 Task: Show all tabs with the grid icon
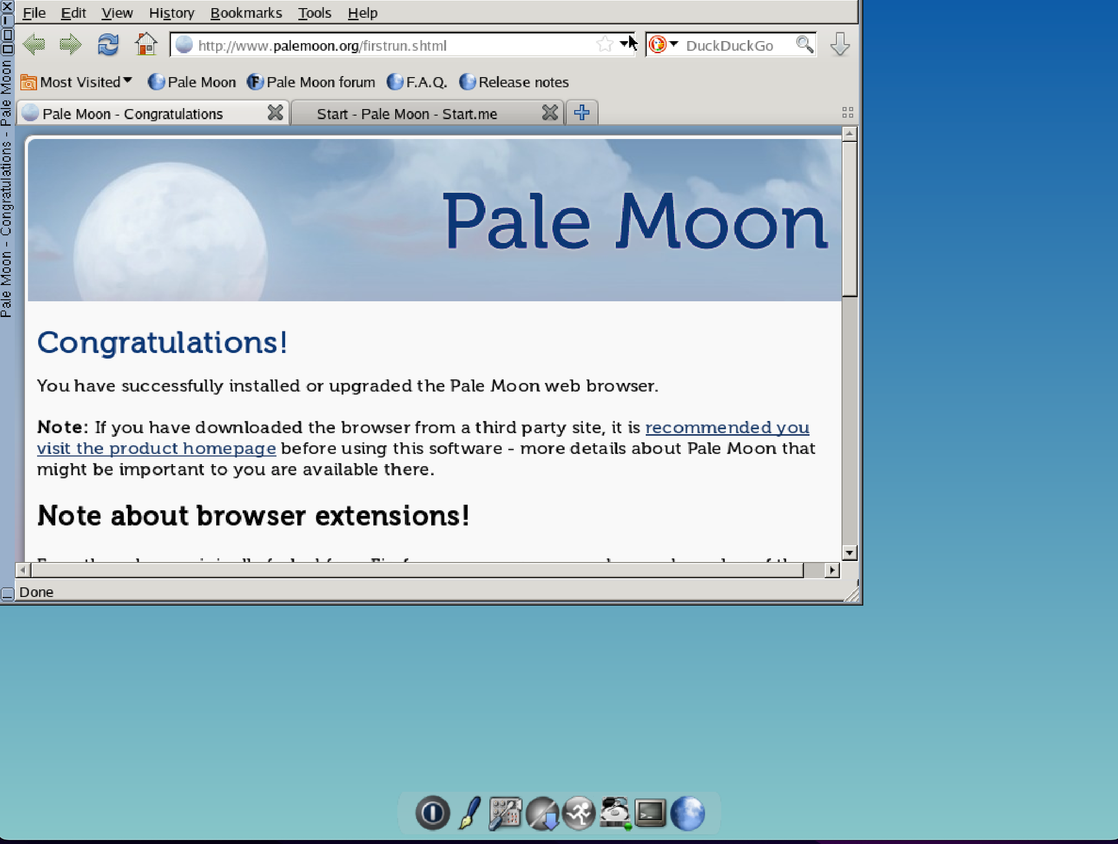[848, 113]
